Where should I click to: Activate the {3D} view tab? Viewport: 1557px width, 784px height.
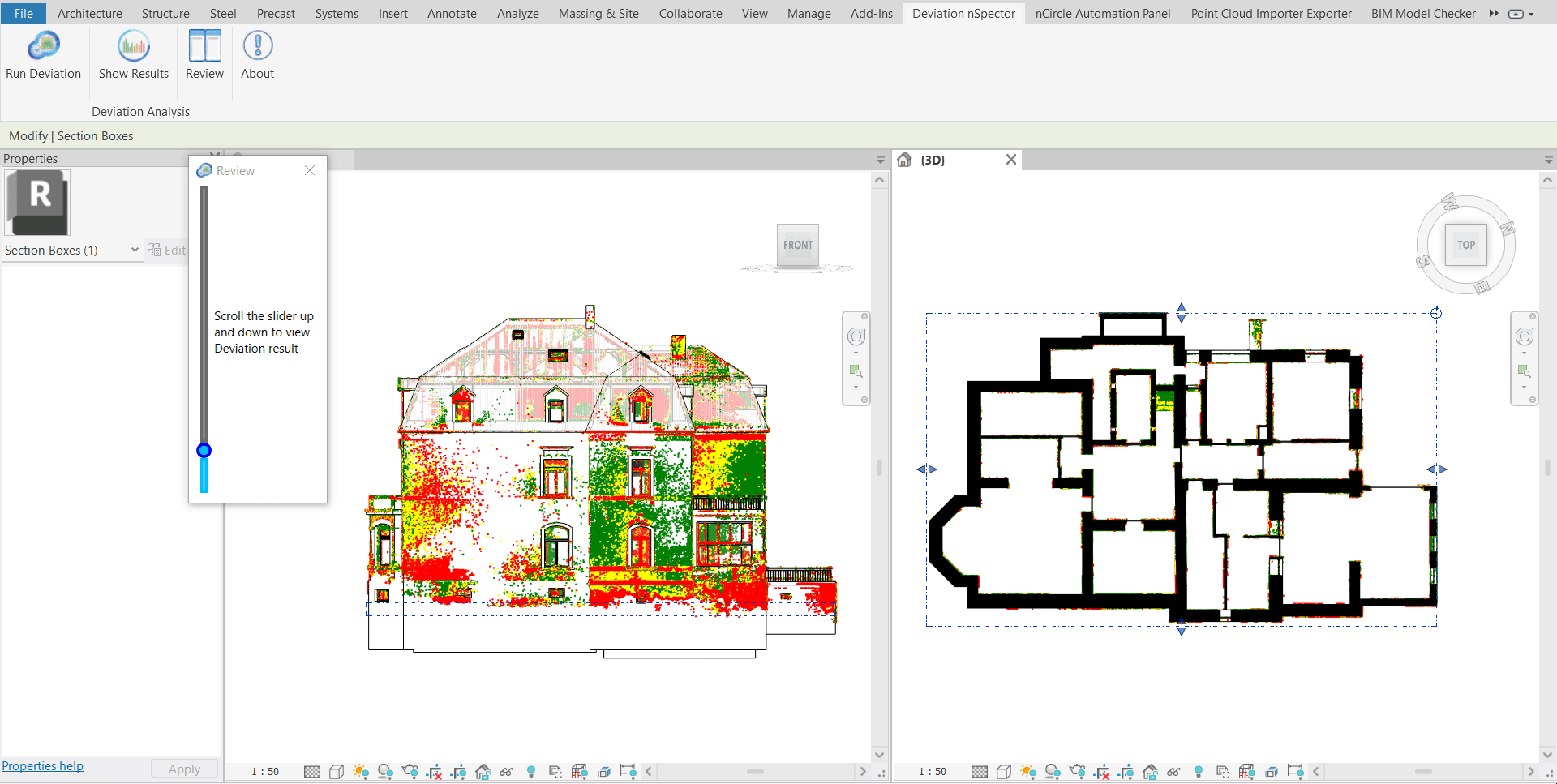[x=933, y=161]
